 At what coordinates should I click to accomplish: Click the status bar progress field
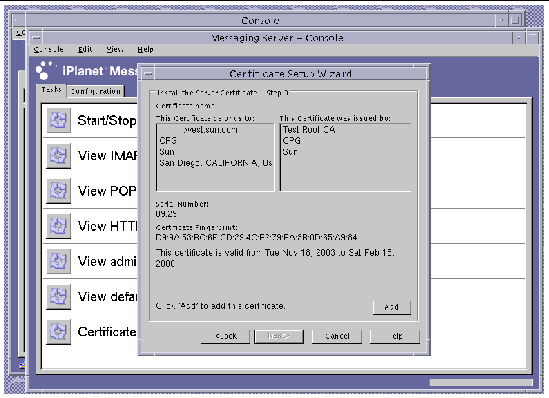pyautogui.click(x=481, y=383)
